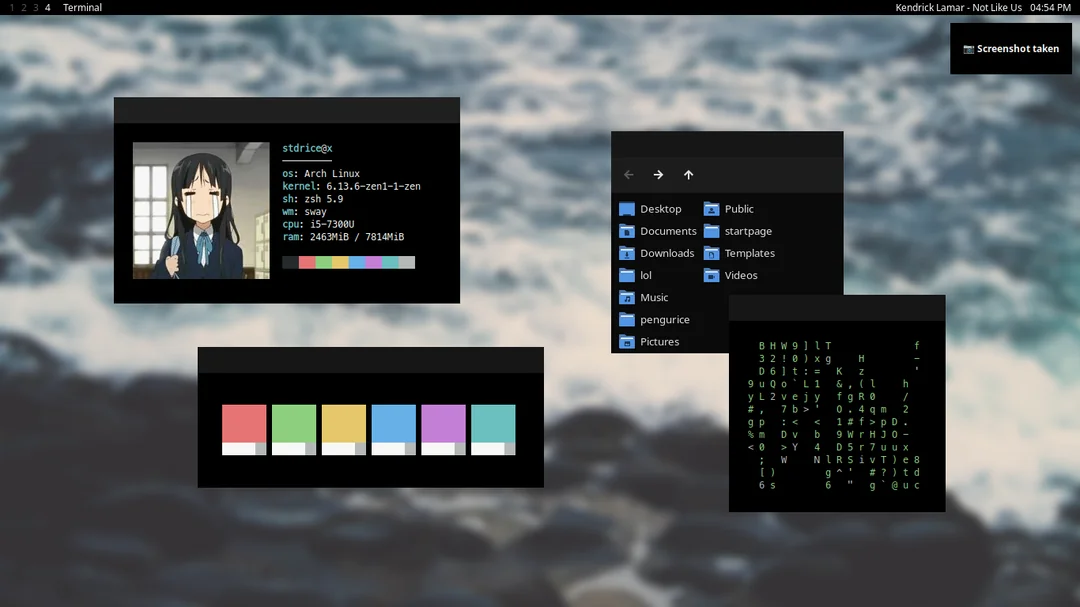The image size is (1080, 607).
Task: Select the startpage folder
Action: tap(737, 231)
